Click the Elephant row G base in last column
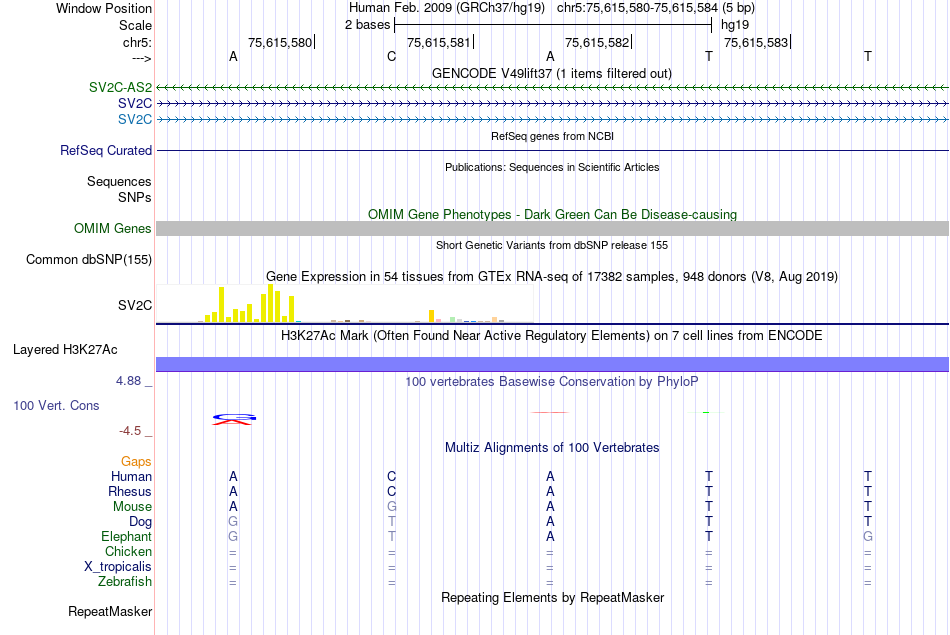This screenshot has height=635, width=950. pyautogui.click(x=868, y=537)
